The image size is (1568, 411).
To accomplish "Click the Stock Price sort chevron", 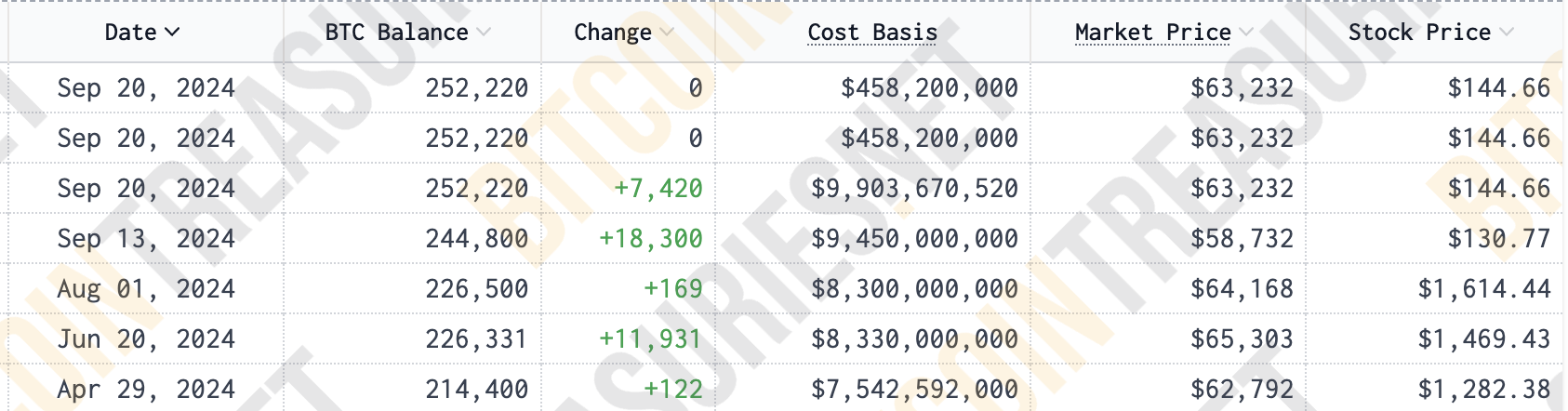I will (x=1507, y=33).
